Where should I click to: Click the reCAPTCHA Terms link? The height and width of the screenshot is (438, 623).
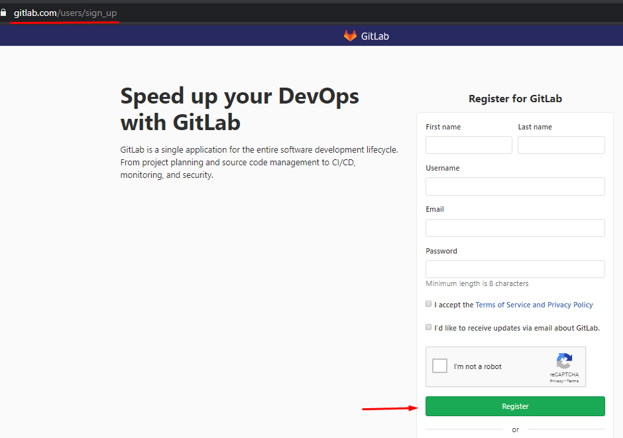point(573,381)
